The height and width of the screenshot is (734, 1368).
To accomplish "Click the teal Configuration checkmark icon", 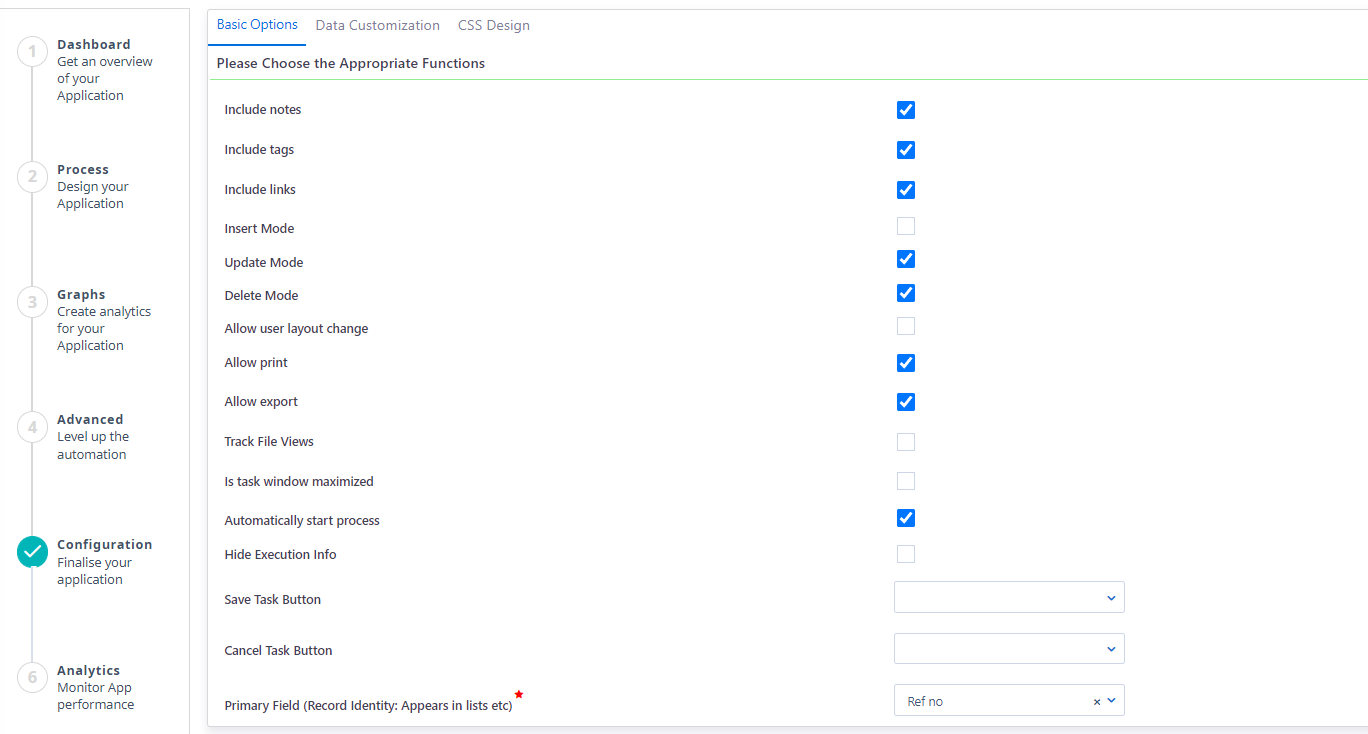I will (x=31, y=551).
